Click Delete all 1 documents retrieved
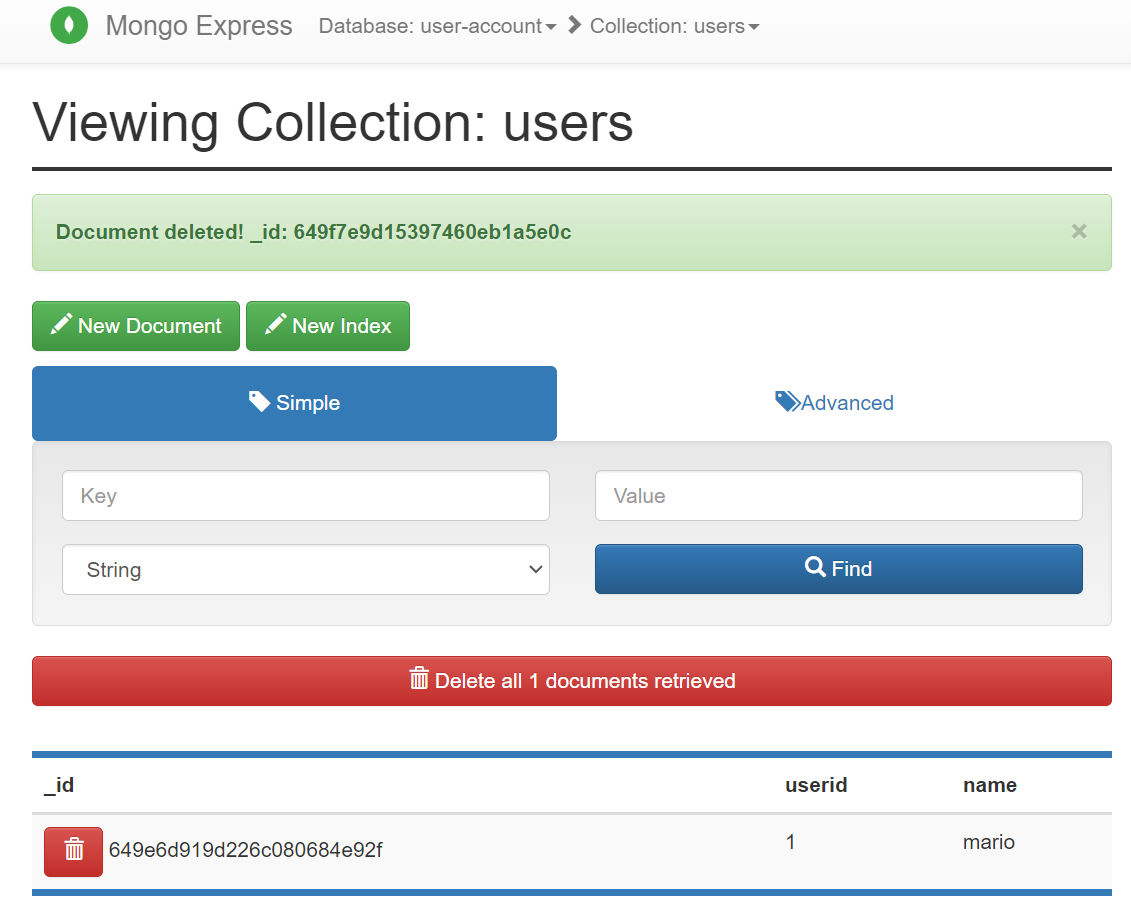 pos(571,681)
